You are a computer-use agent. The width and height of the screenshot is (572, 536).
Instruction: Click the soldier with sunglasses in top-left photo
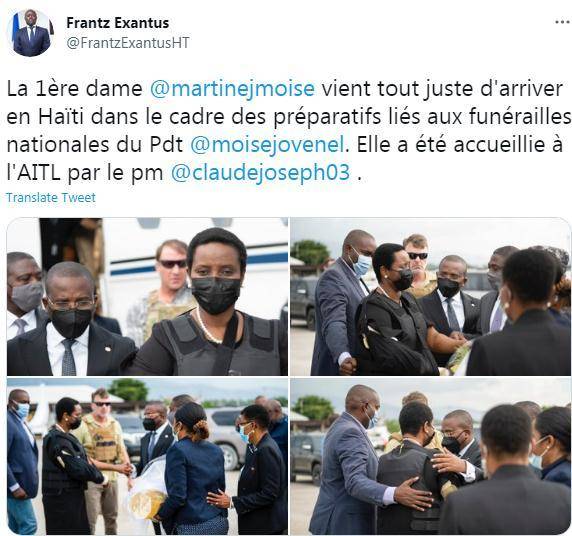tap(166, 288)
